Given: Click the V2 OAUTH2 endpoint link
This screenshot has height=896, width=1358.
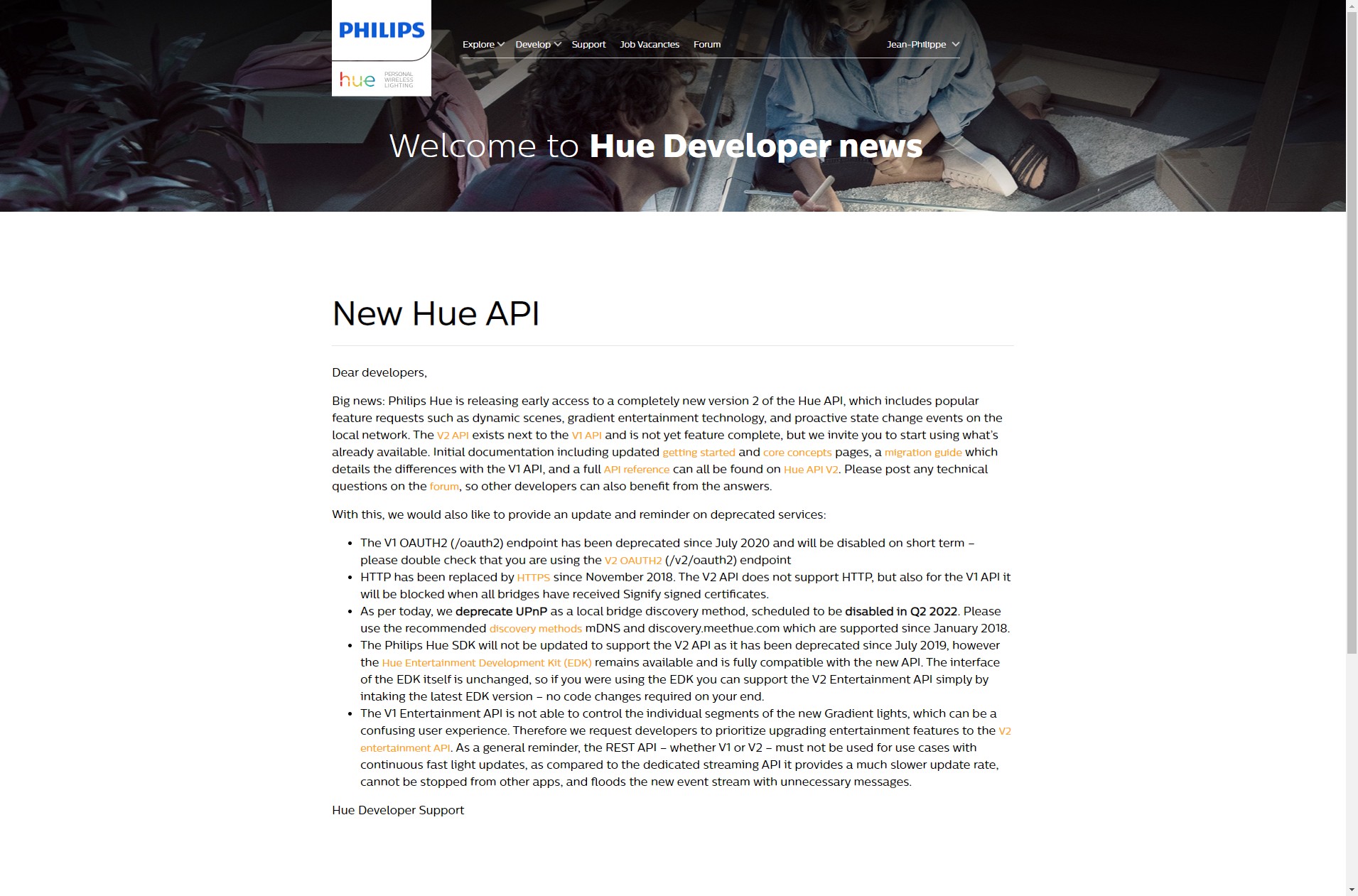Looking at the screenshot, I should coord(632,561).
